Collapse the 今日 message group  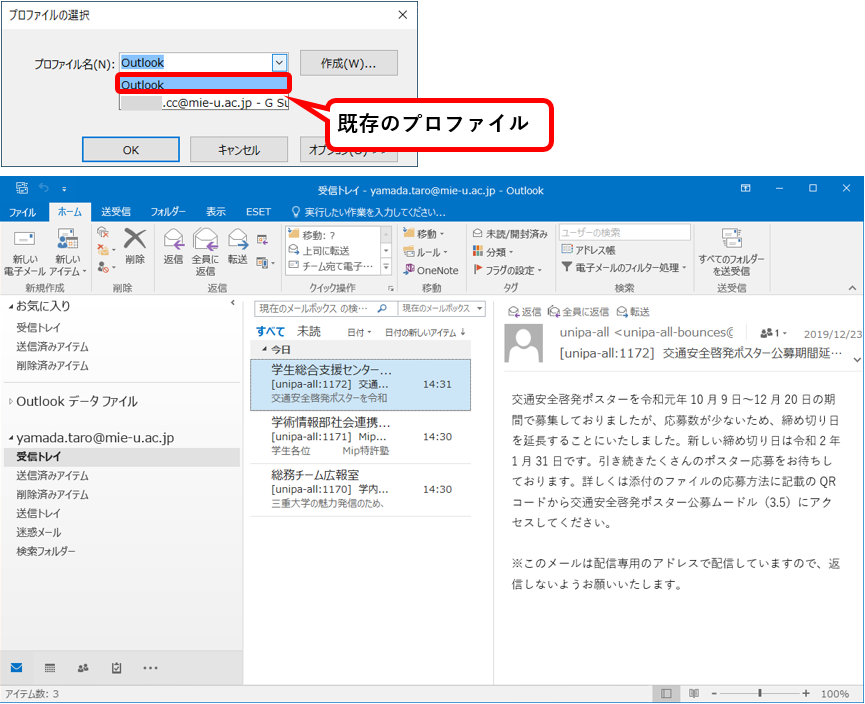[x=264, y=350]
